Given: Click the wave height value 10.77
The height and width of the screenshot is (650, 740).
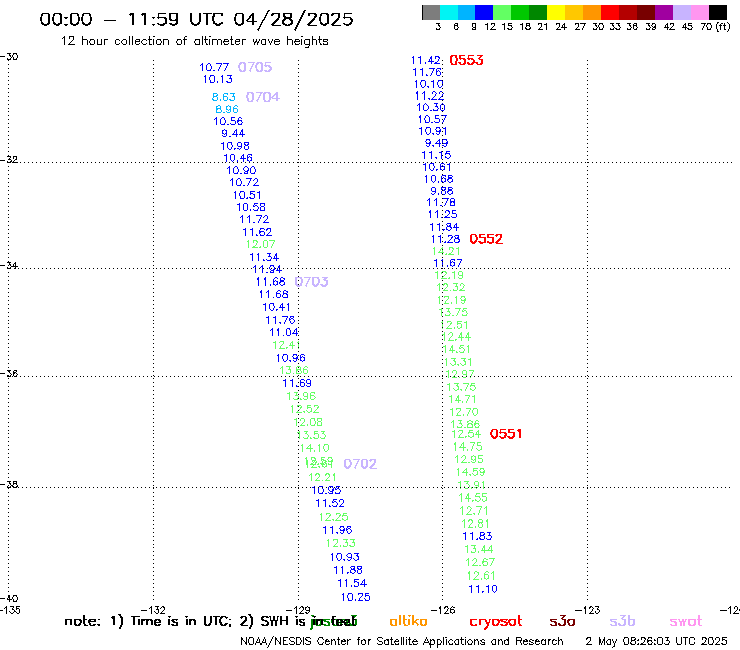Looking at the screenshot, I should tap(214, 68).
